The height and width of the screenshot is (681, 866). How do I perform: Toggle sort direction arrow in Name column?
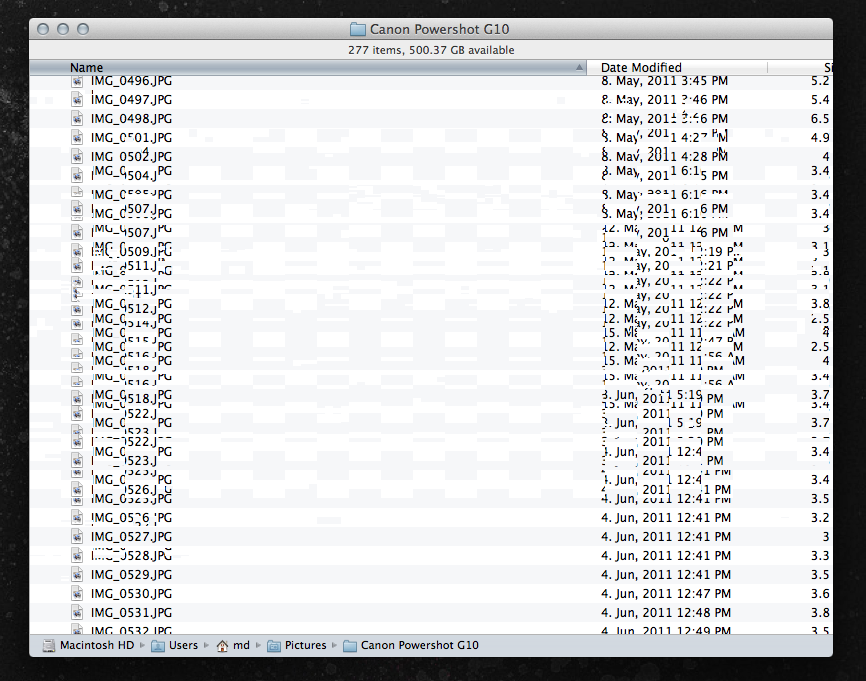579,67
